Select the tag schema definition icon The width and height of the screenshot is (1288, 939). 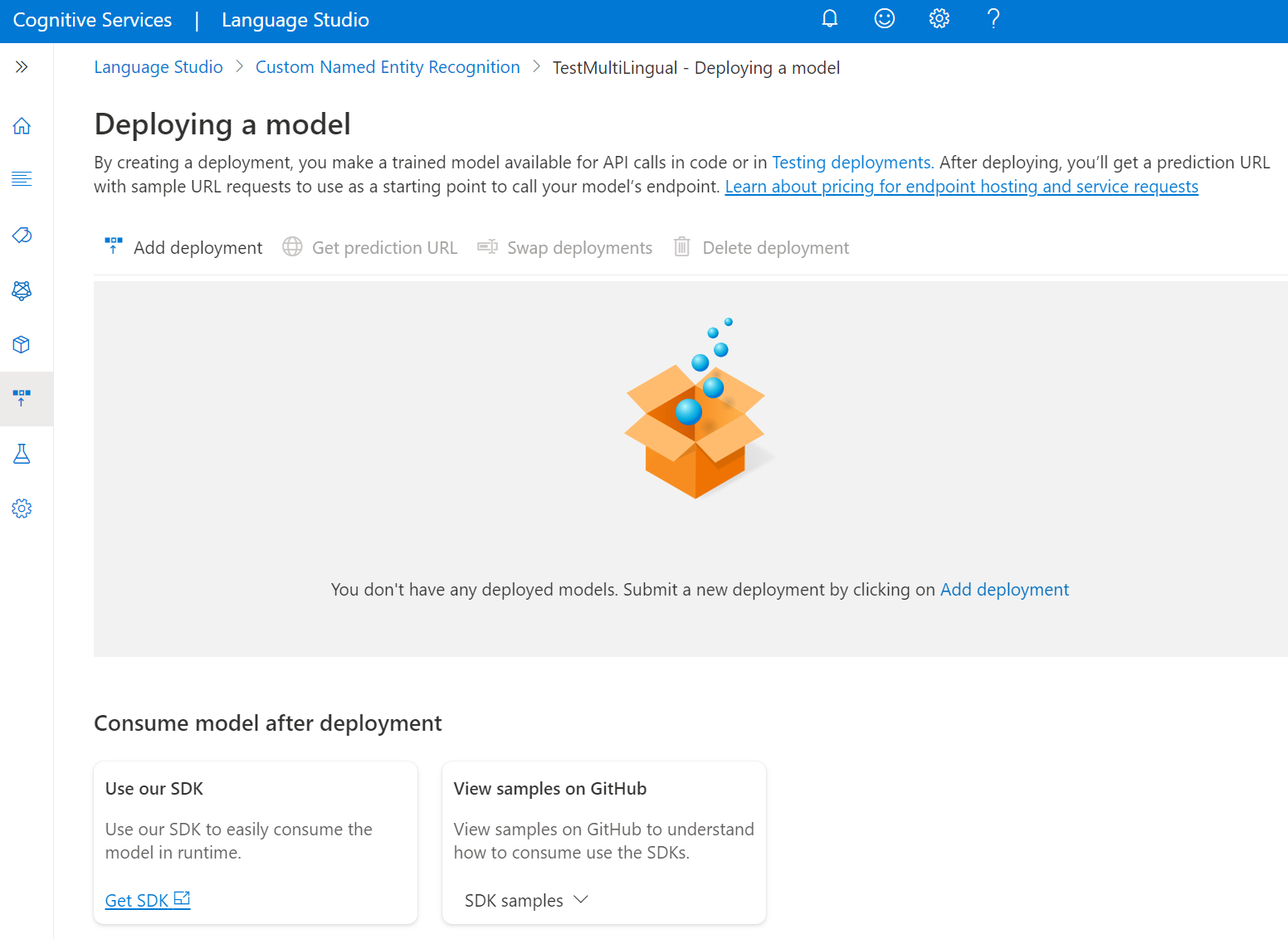click(x=22, y=235)
